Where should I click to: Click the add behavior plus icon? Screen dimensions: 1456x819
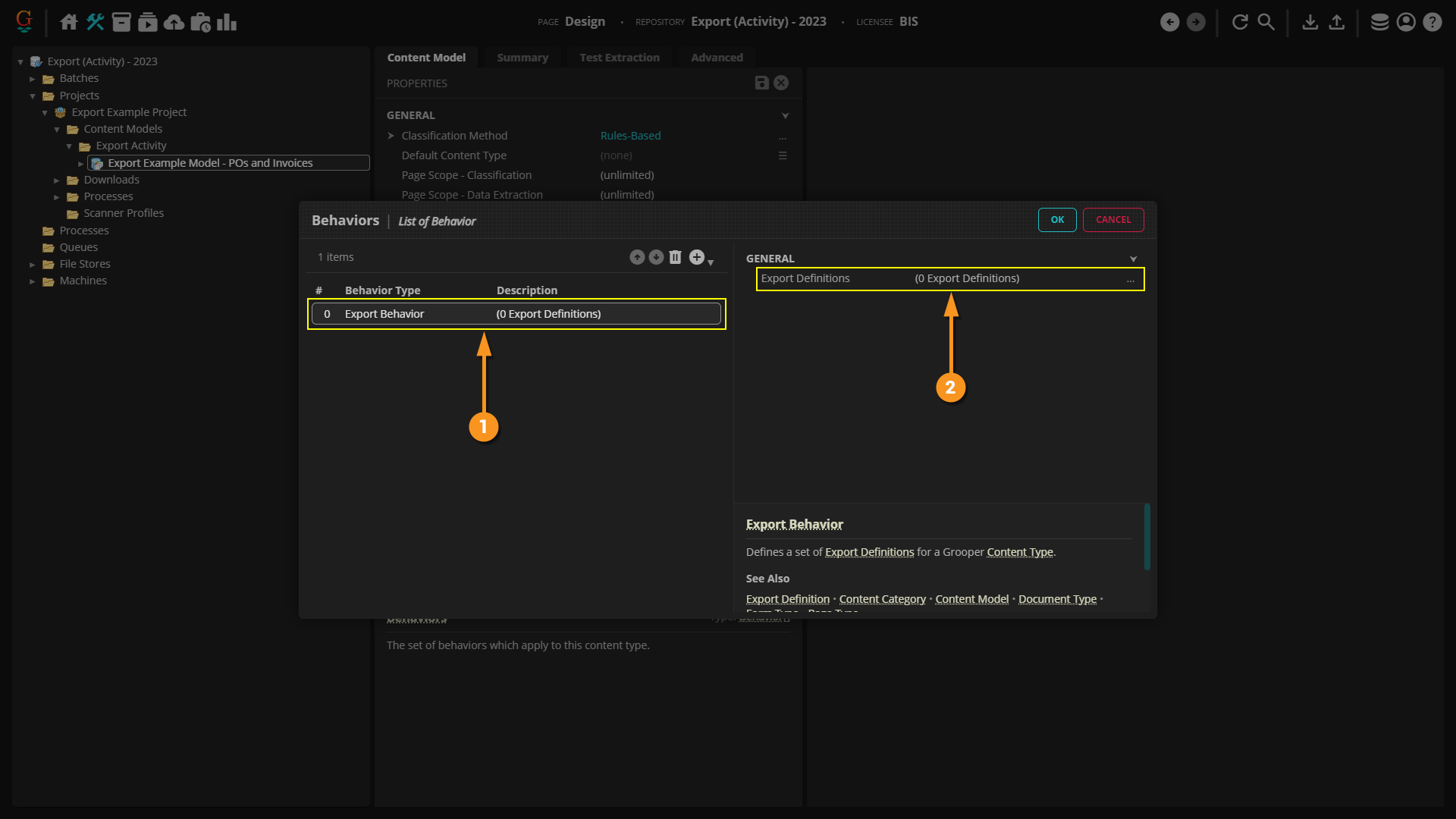696,257
